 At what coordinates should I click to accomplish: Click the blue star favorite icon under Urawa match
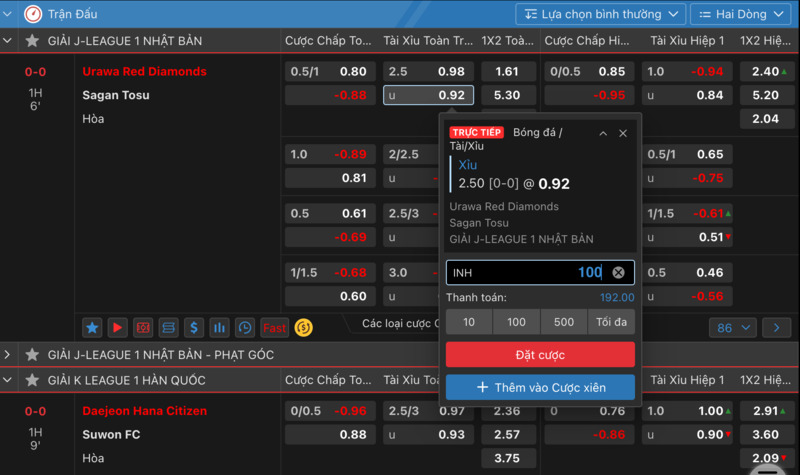[92, 328]
